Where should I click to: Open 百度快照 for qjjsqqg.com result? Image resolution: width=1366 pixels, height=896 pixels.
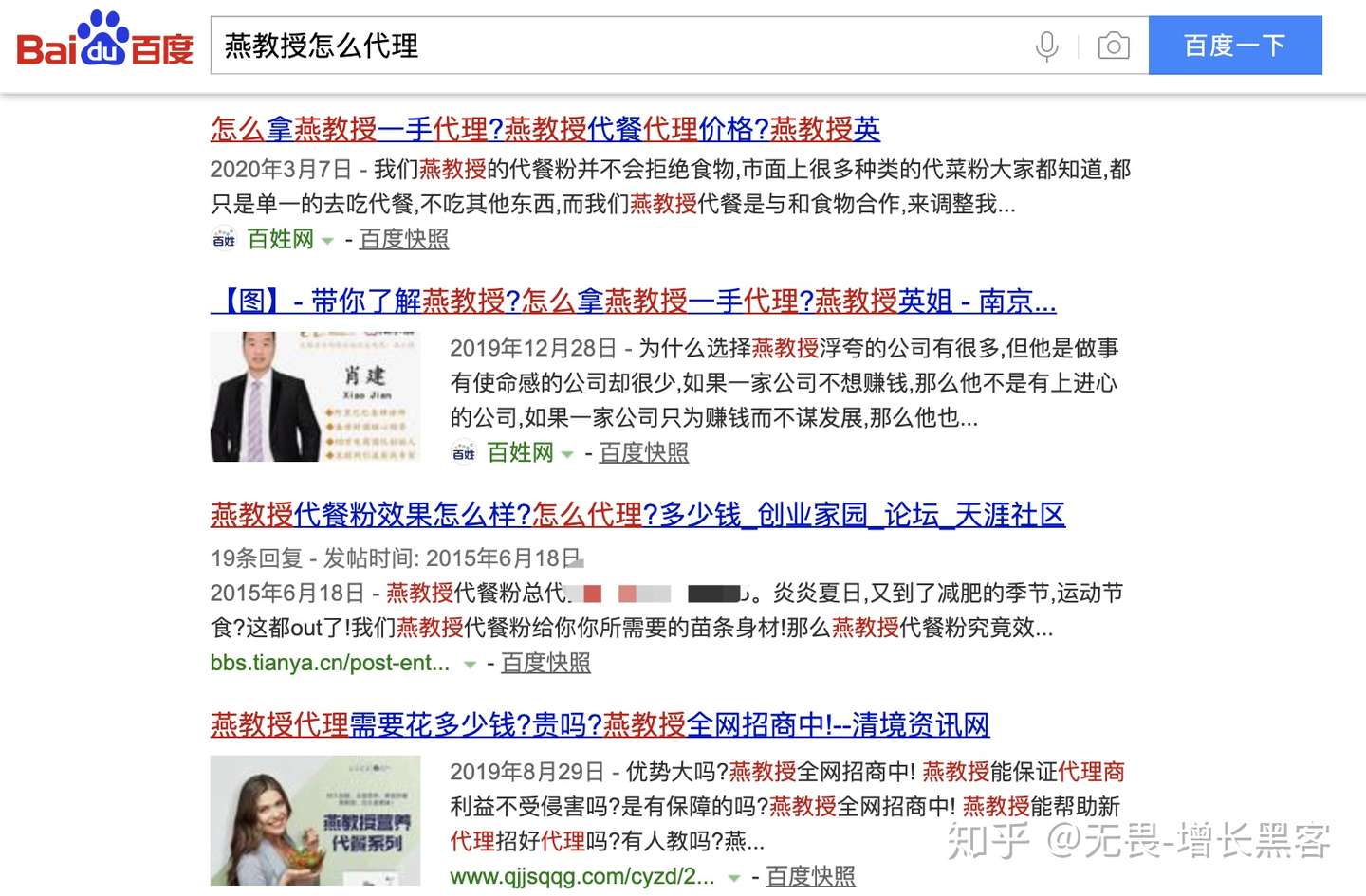[x=810, y=876]
